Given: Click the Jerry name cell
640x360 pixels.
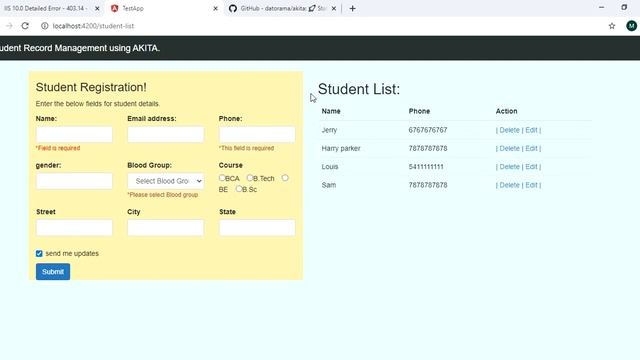Looking at the screenshot, I should coord(329,130).
